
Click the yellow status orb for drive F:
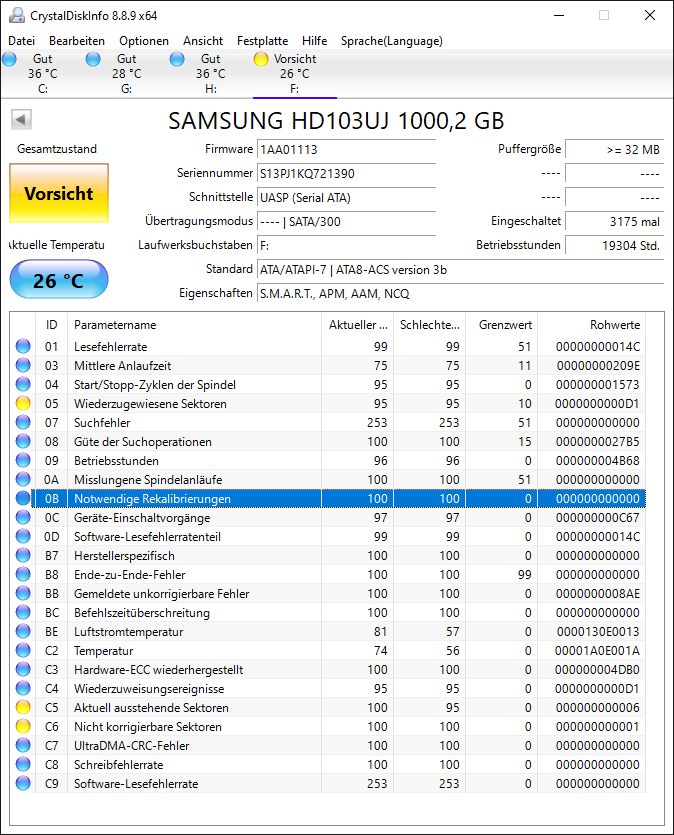[261, 59]
